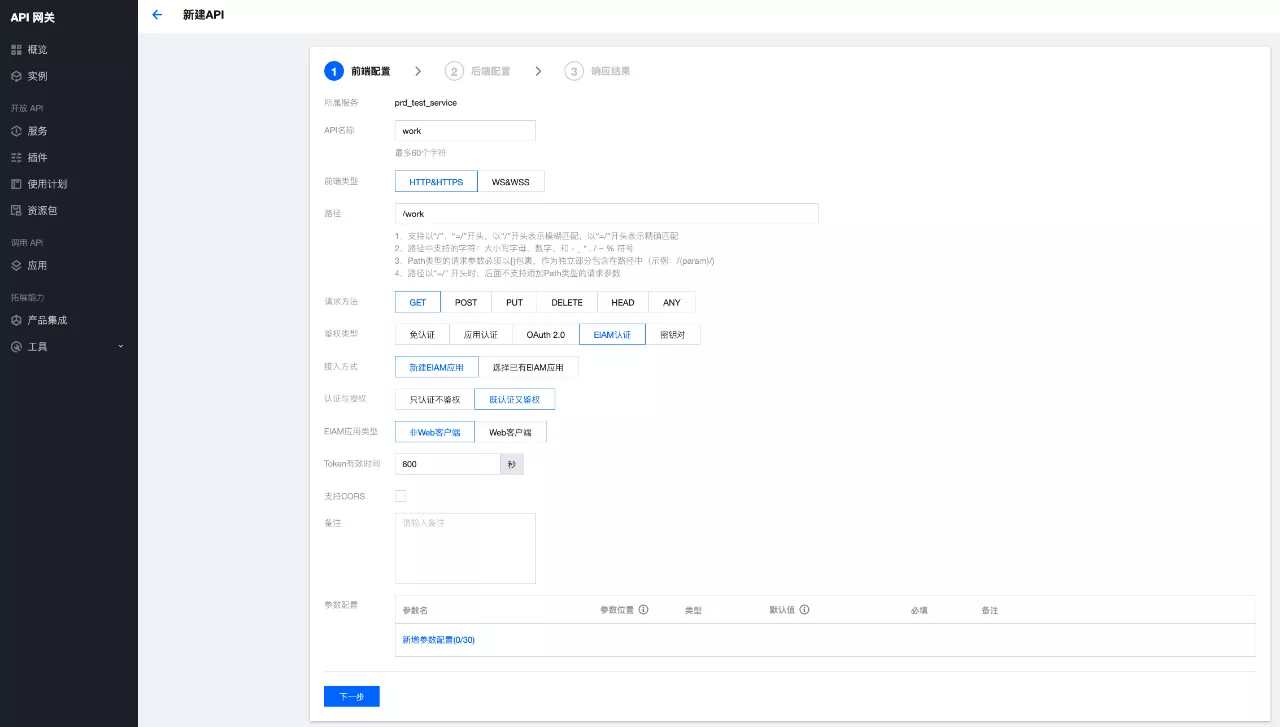Click the info icon beside 默认值
This screenshot has width=1280, height=727.
point(804,609)
